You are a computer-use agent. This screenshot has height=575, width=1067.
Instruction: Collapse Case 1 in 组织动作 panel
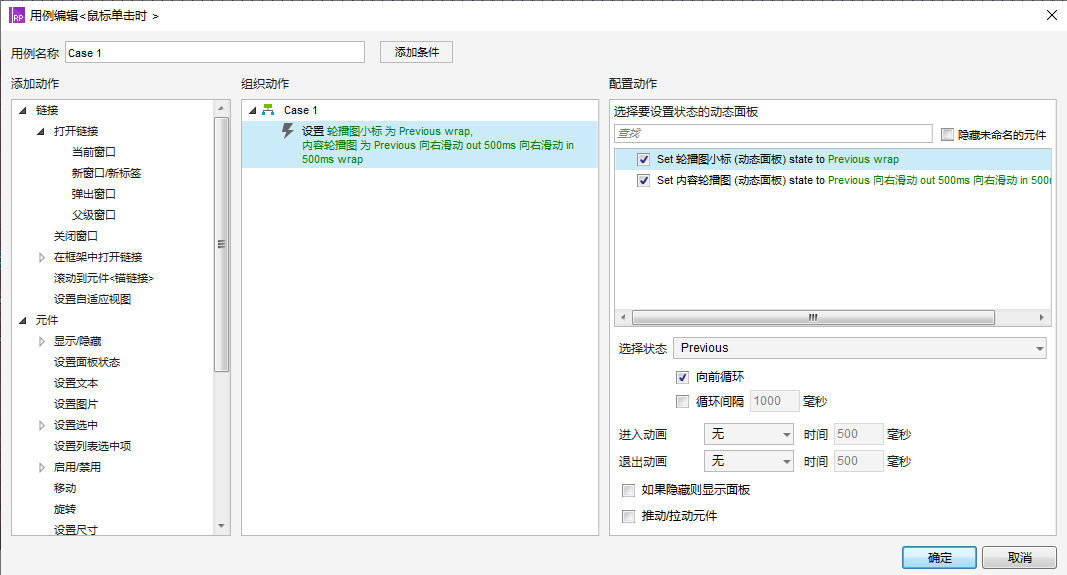pos(252,110)
